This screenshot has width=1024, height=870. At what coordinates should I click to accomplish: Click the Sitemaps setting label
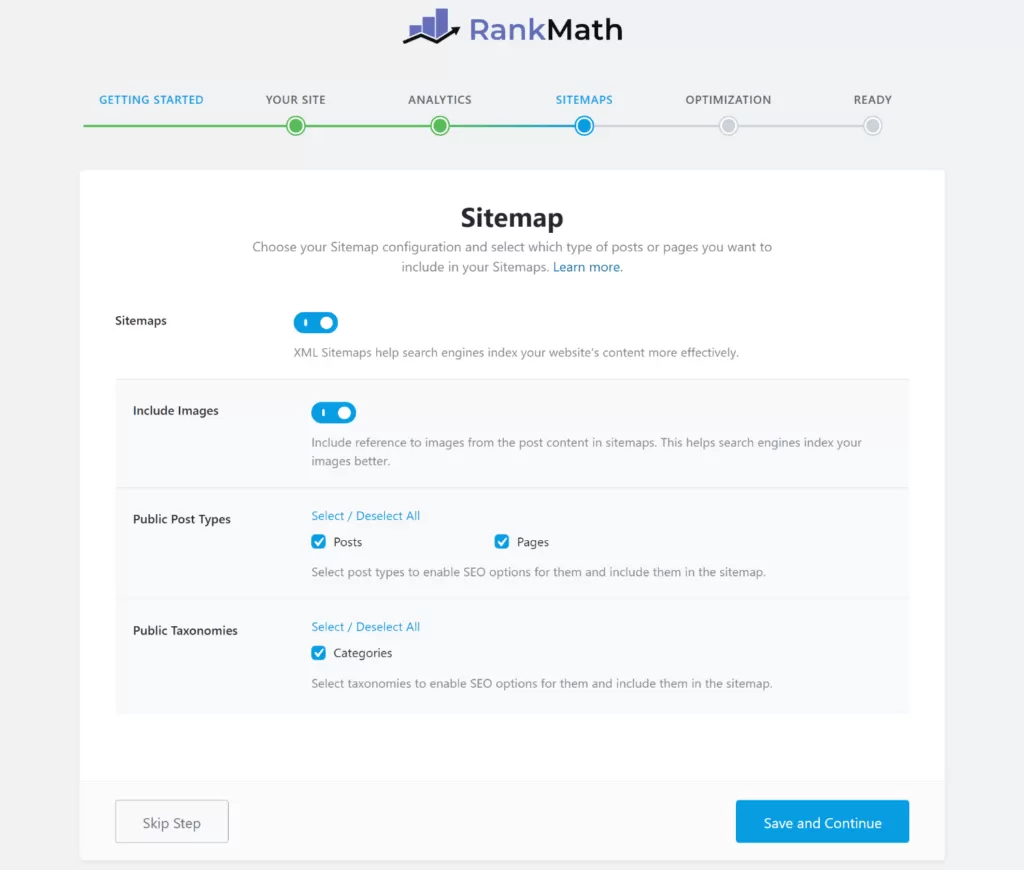pos(141,321)
